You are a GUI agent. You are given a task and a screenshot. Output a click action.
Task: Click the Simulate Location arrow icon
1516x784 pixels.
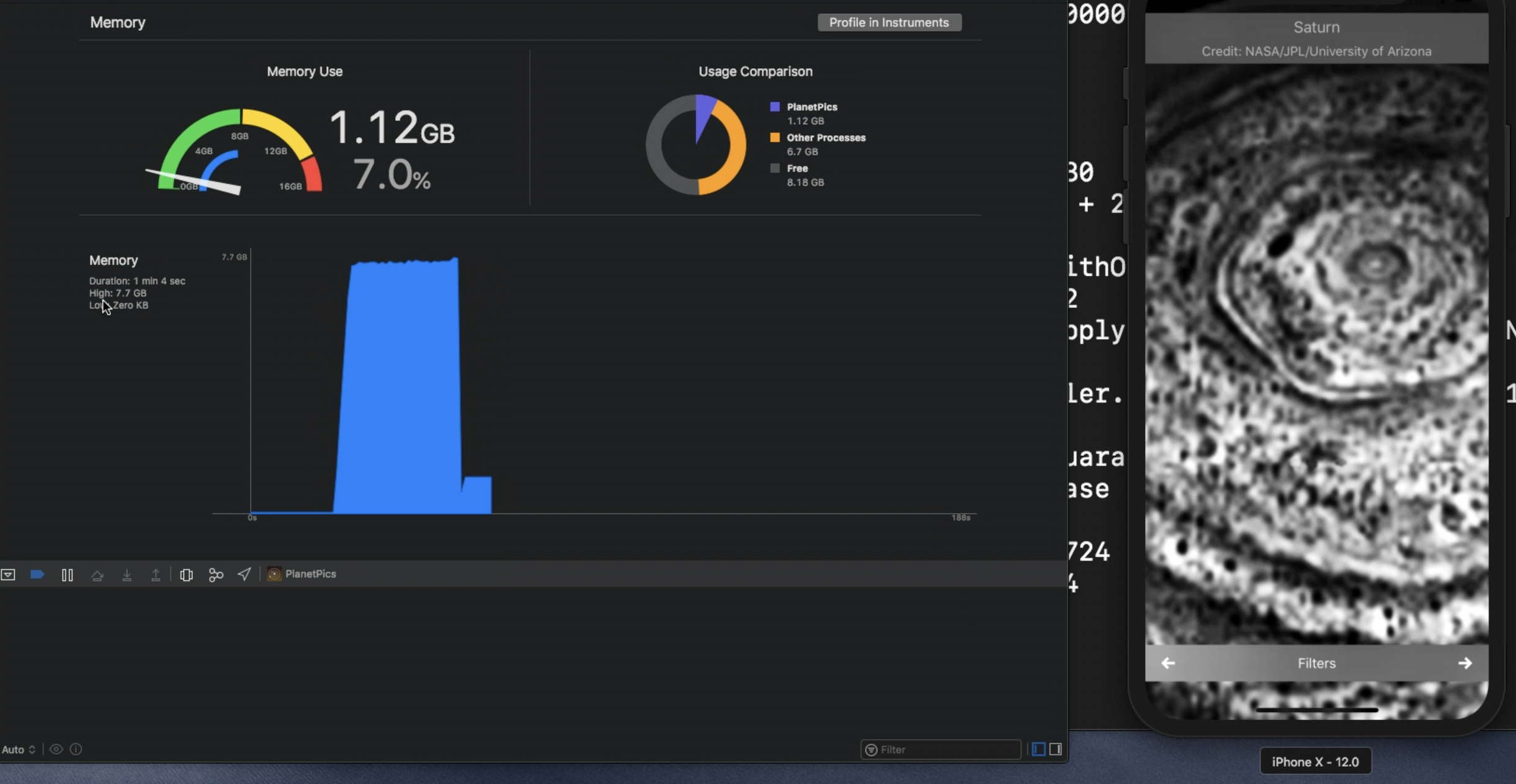[x=244, y=574]
